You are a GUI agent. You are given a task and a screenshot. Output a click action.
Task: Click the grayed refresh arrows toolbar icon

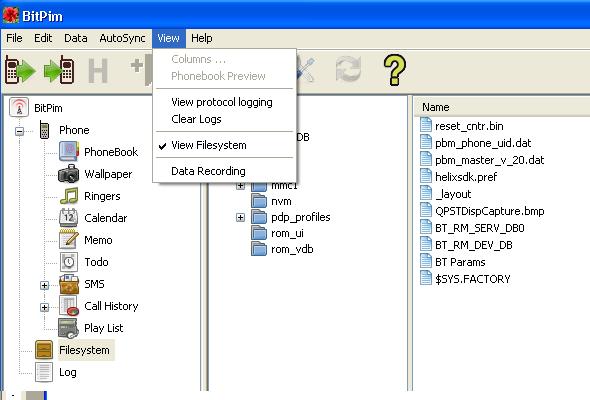348,69
